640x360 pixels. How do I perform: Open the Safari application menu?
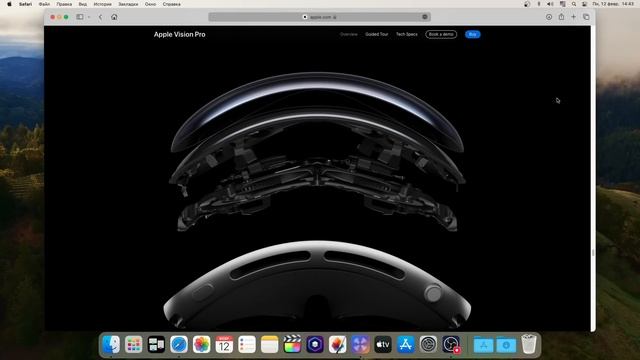tap(25, 4)
